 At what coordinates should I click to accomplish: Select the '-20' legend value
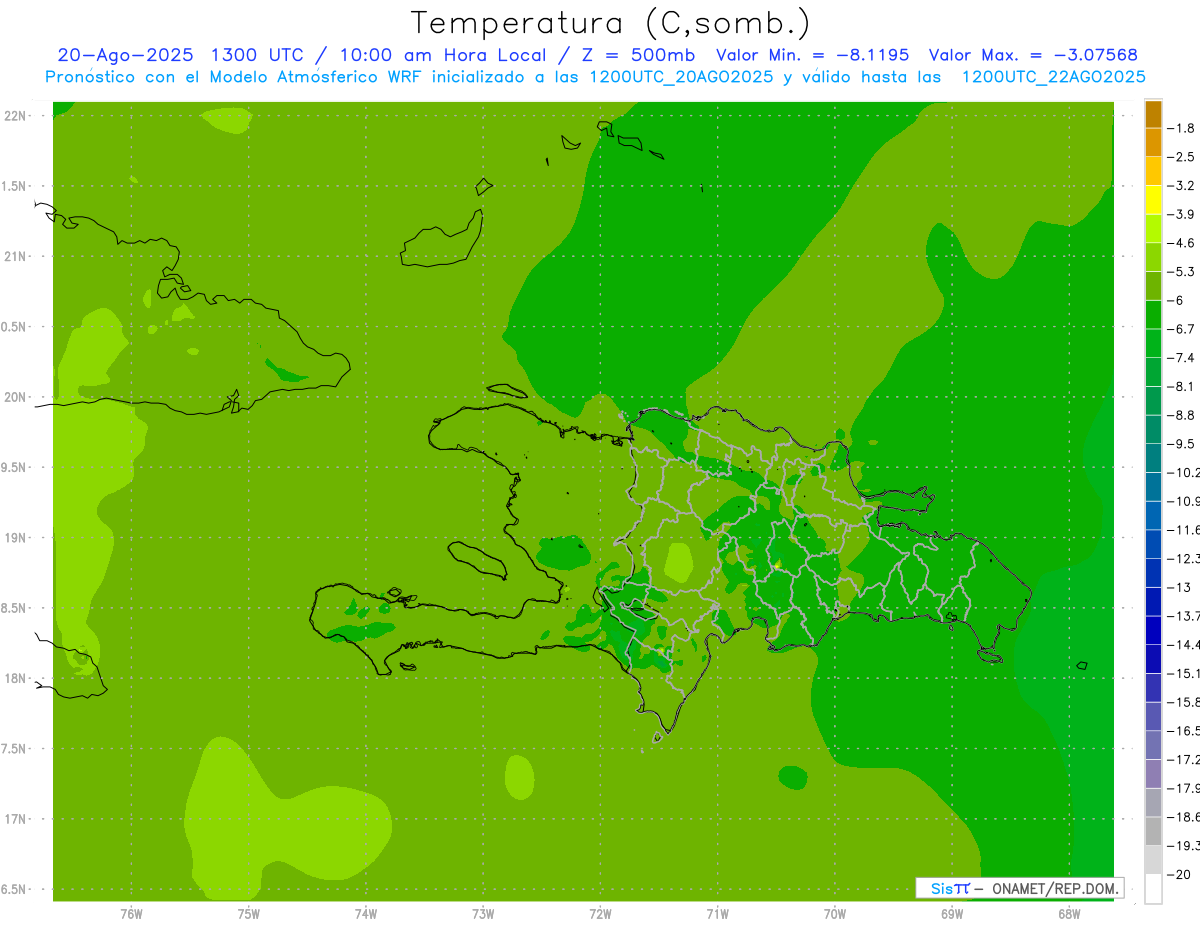[x=1179, y=875]
